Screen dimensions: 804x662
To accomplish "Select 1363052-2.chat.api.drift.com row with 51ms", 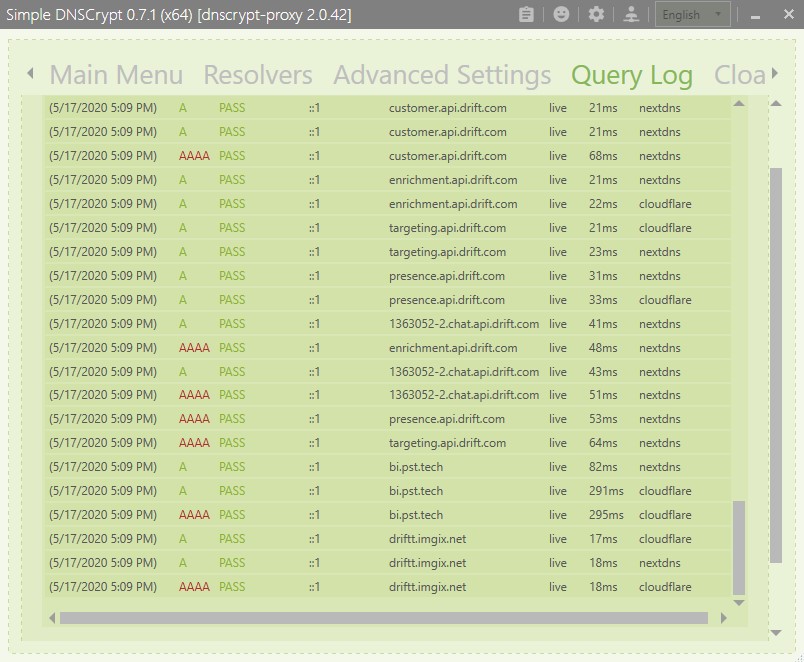I will tap(388, 395).
